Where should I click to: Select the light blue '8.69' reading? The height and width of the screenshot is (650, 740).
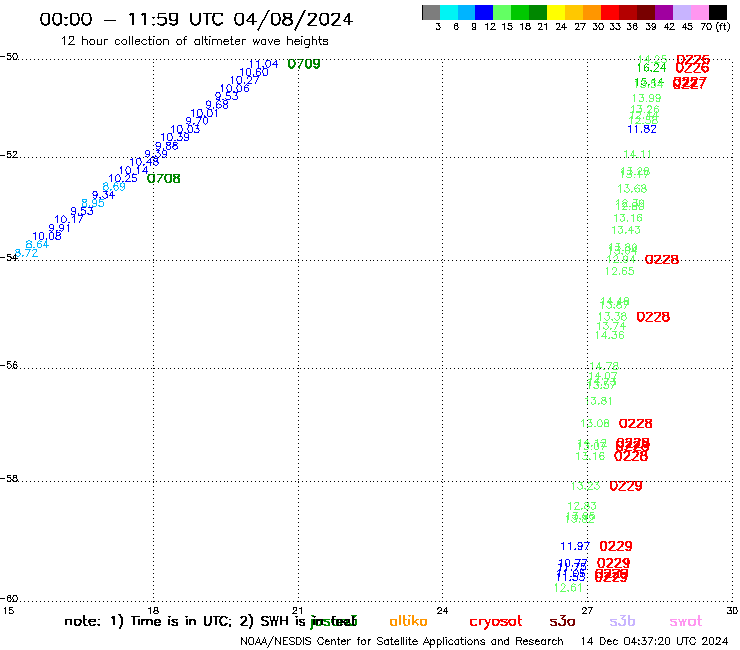pos(114,186)
